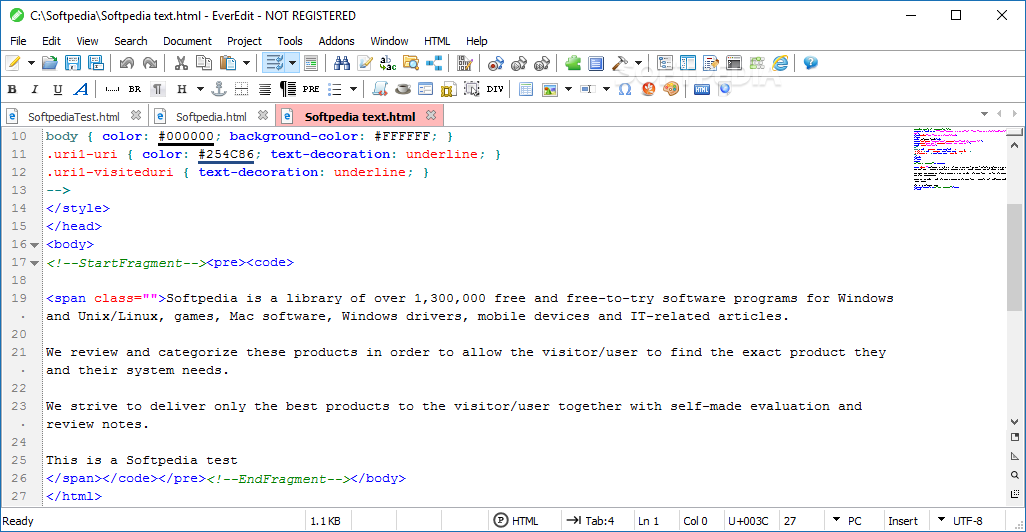Collapse fold marker on line 16
This screenshot has height=532, width=1026.
pyautogui.click(x=35, y=245)
